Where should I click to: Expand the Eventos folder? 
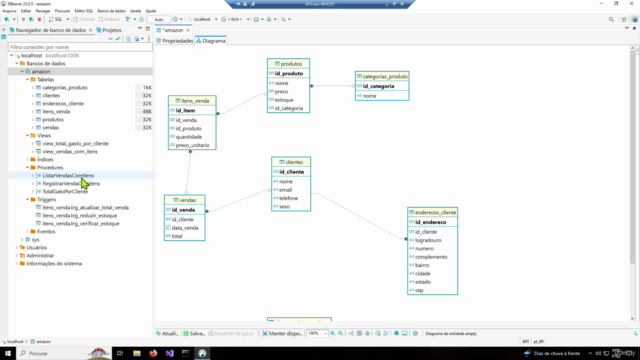[27, 231]
